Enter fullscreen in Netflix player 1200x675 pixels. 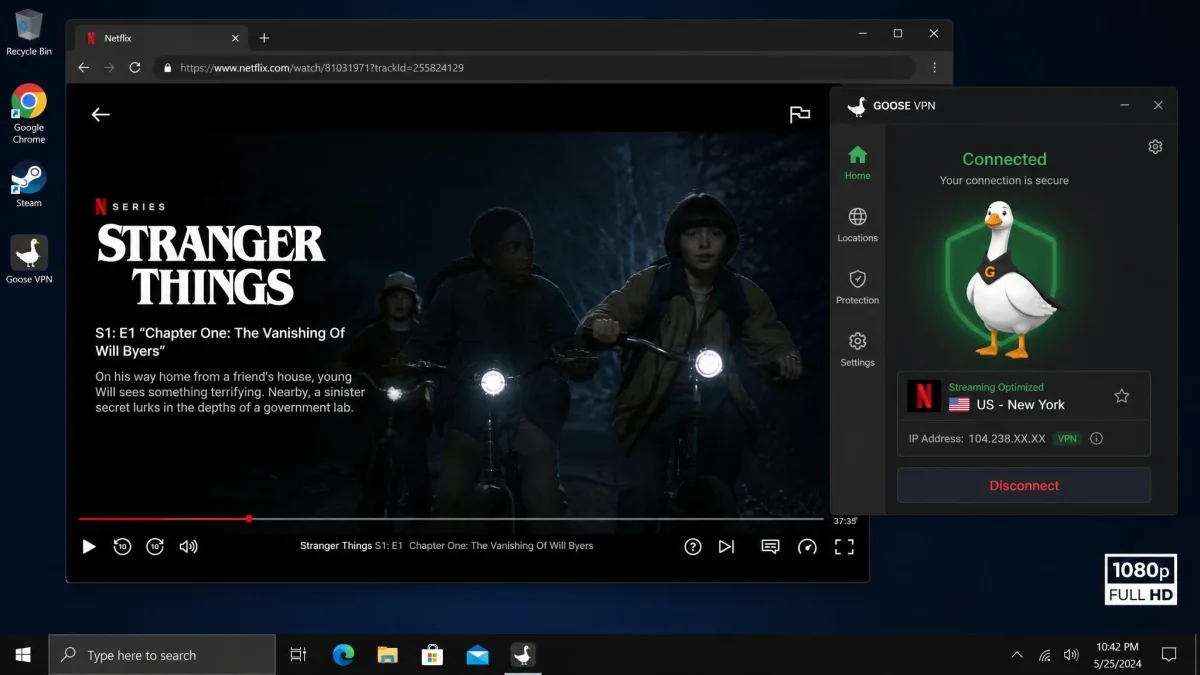(845, 546)
